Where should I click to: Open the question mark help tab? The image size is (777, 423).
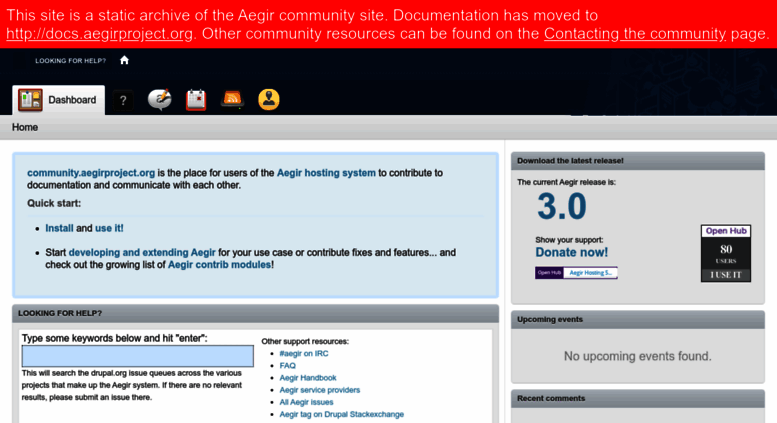123,101
